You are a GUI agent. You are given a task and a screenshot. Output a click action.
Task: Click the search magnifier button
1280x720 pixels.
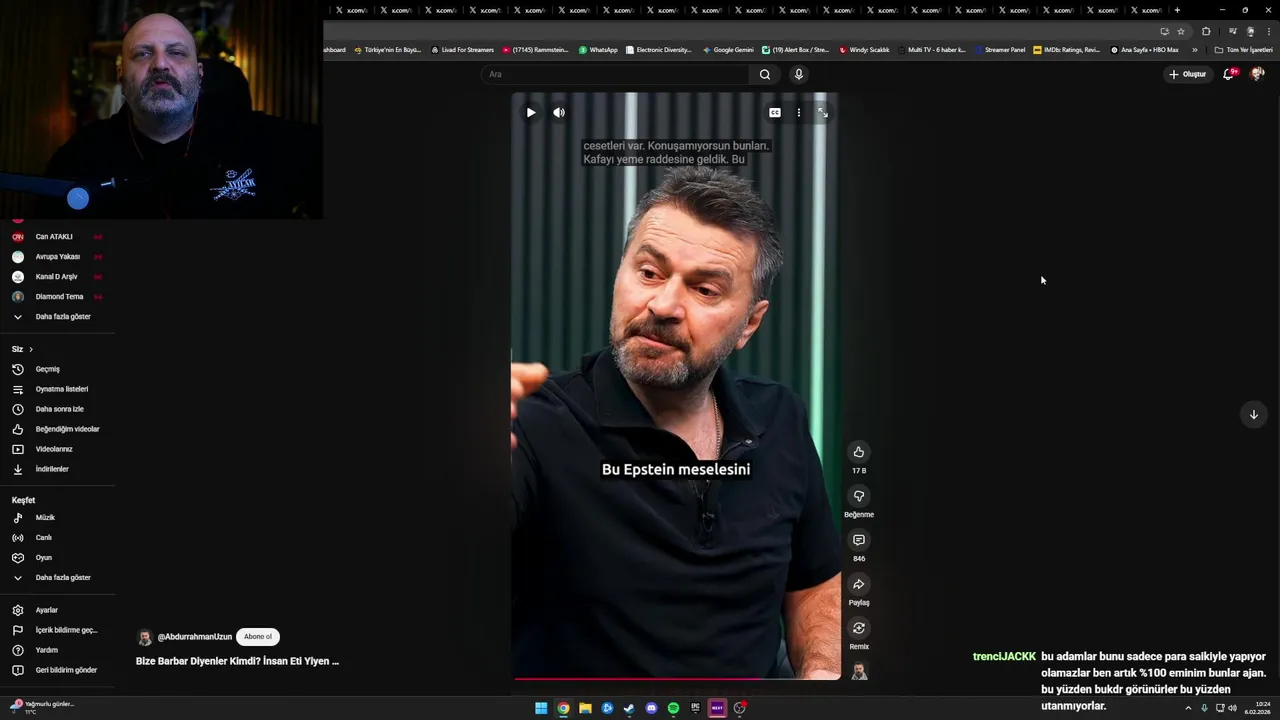click(765, 74)
